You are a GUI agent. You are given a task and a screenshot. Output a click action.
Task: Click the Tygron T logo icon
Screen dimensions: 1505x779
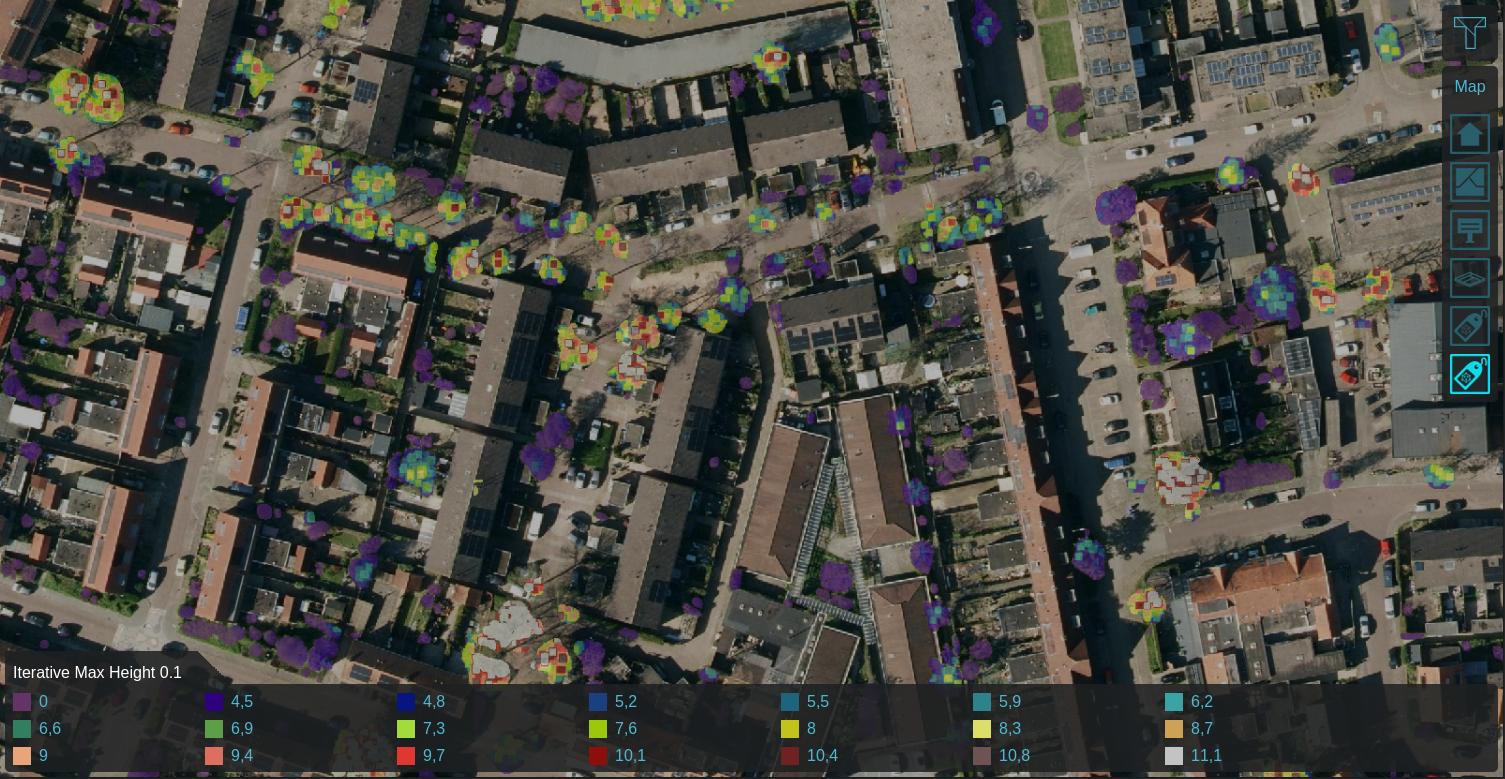[1469, 34]
